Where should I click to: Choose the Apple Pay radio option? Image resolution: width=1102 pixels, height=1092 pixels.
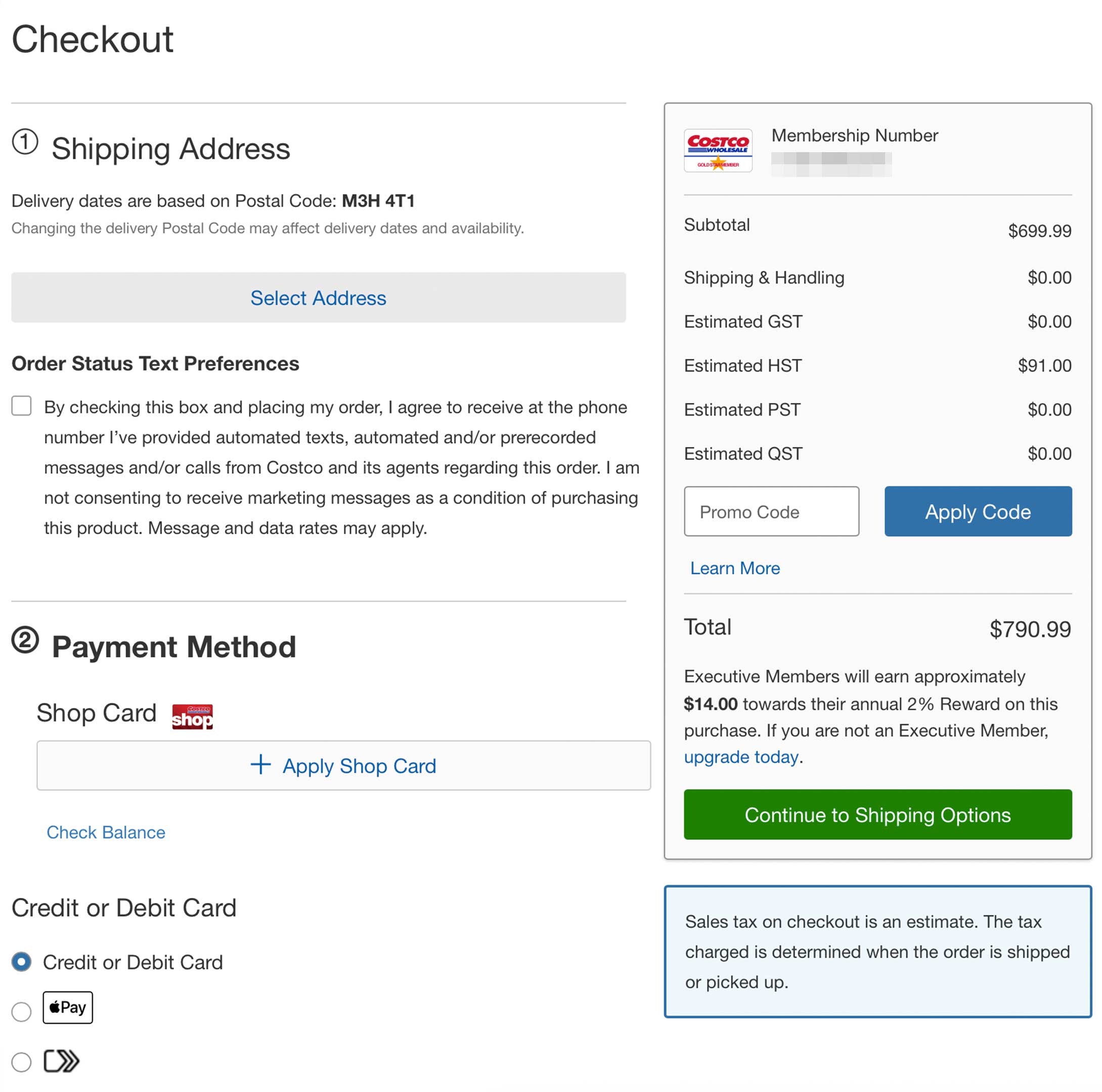[x=22, y=1012]
